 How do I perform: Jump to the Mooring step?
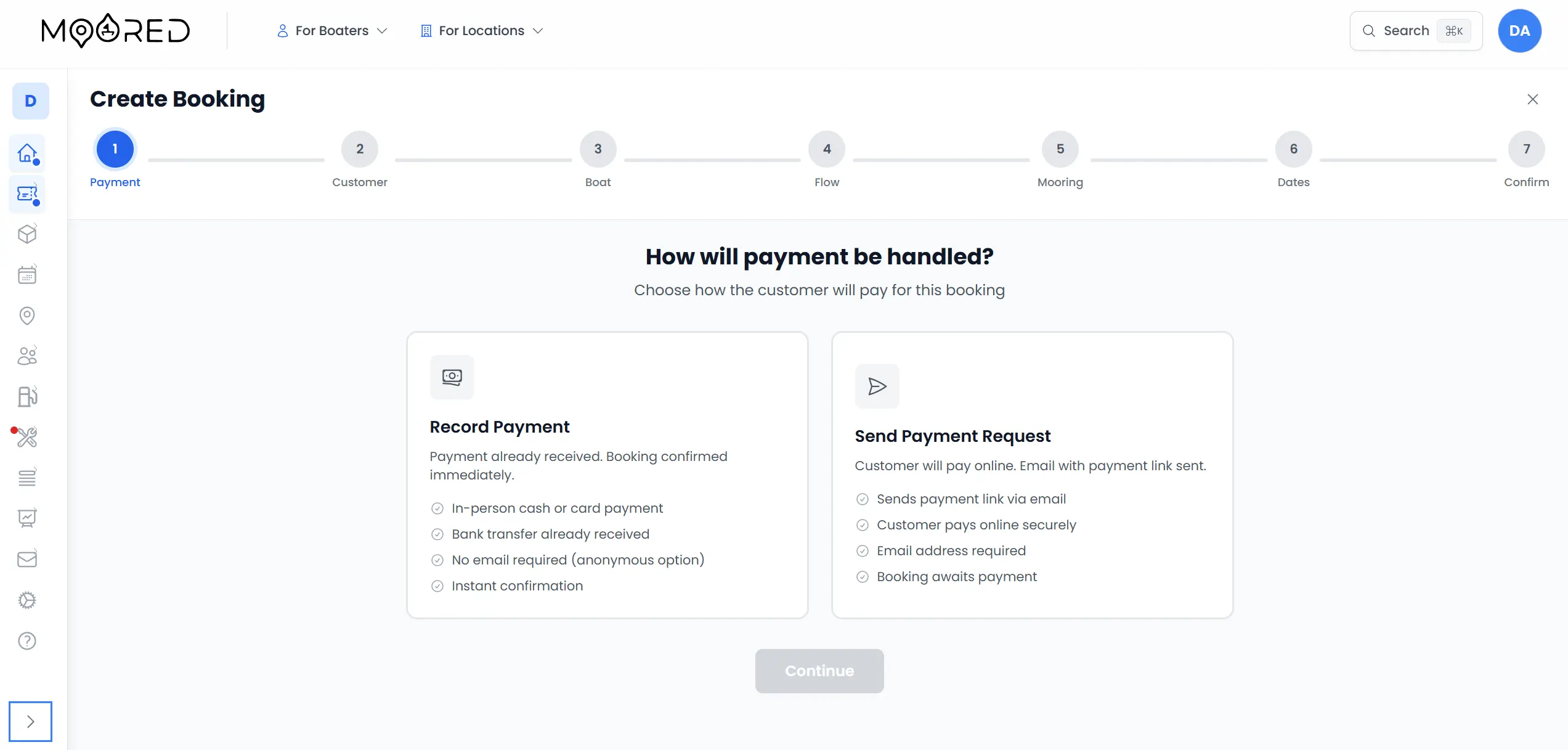pos(1060,149)
